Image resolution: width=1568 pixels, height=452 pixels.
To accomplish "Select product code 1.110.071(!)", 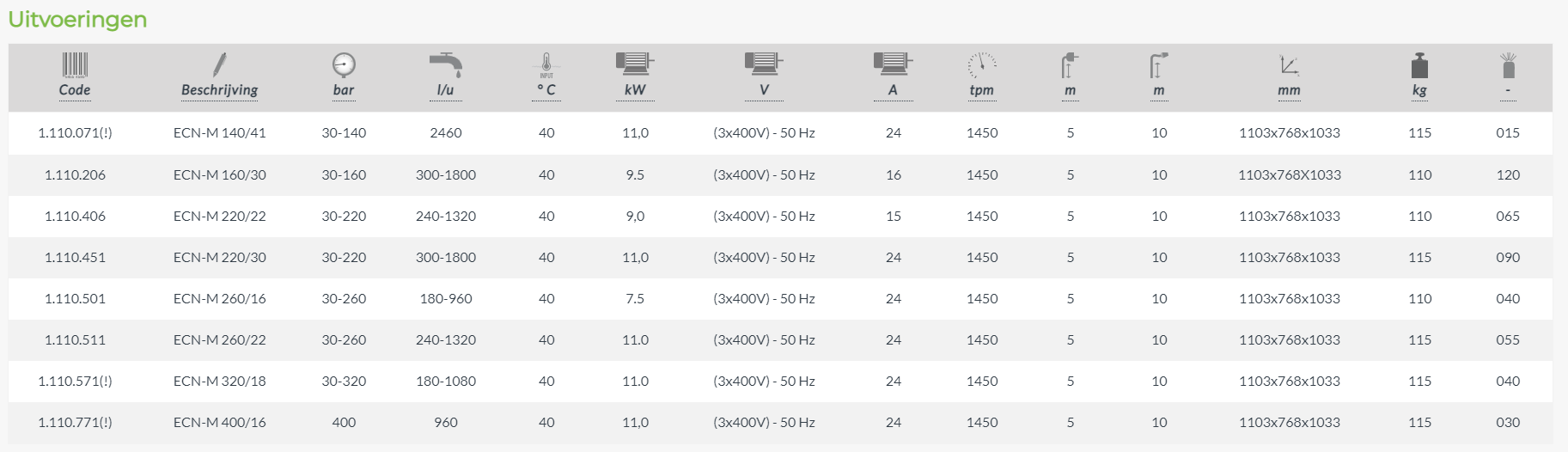I will [75, 133].
